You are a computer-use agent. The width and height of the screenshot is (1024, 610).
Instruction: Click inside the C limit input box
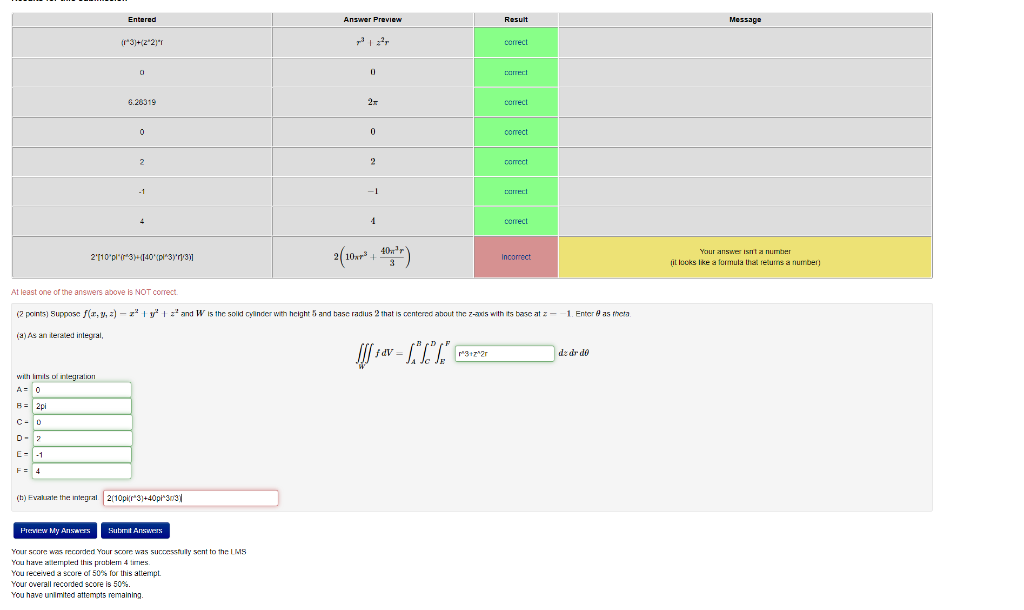coord(81,422)
